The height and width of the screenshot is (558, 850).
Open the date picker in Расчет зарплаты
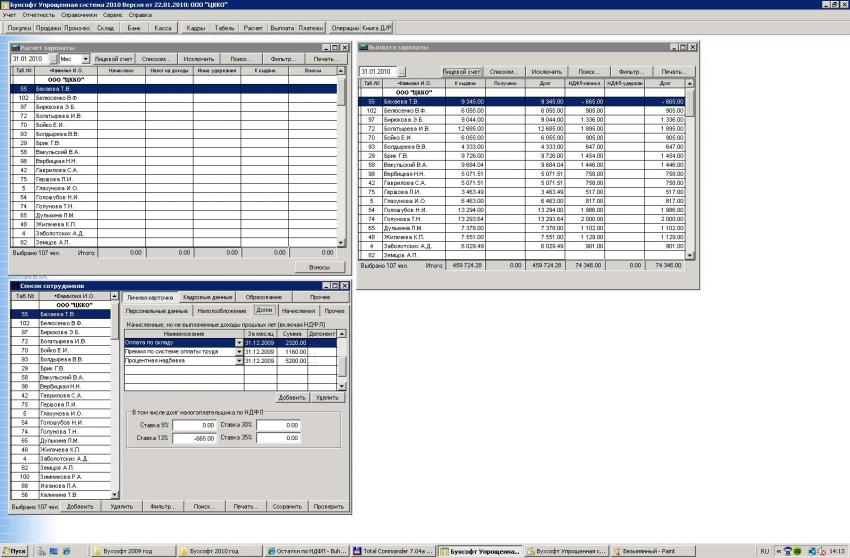[x=55, y=59]
